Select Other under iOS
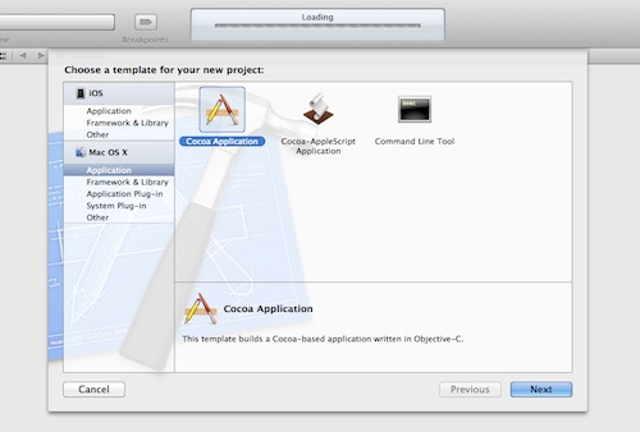This screenshot has width=640, height=432. point(98,135)
